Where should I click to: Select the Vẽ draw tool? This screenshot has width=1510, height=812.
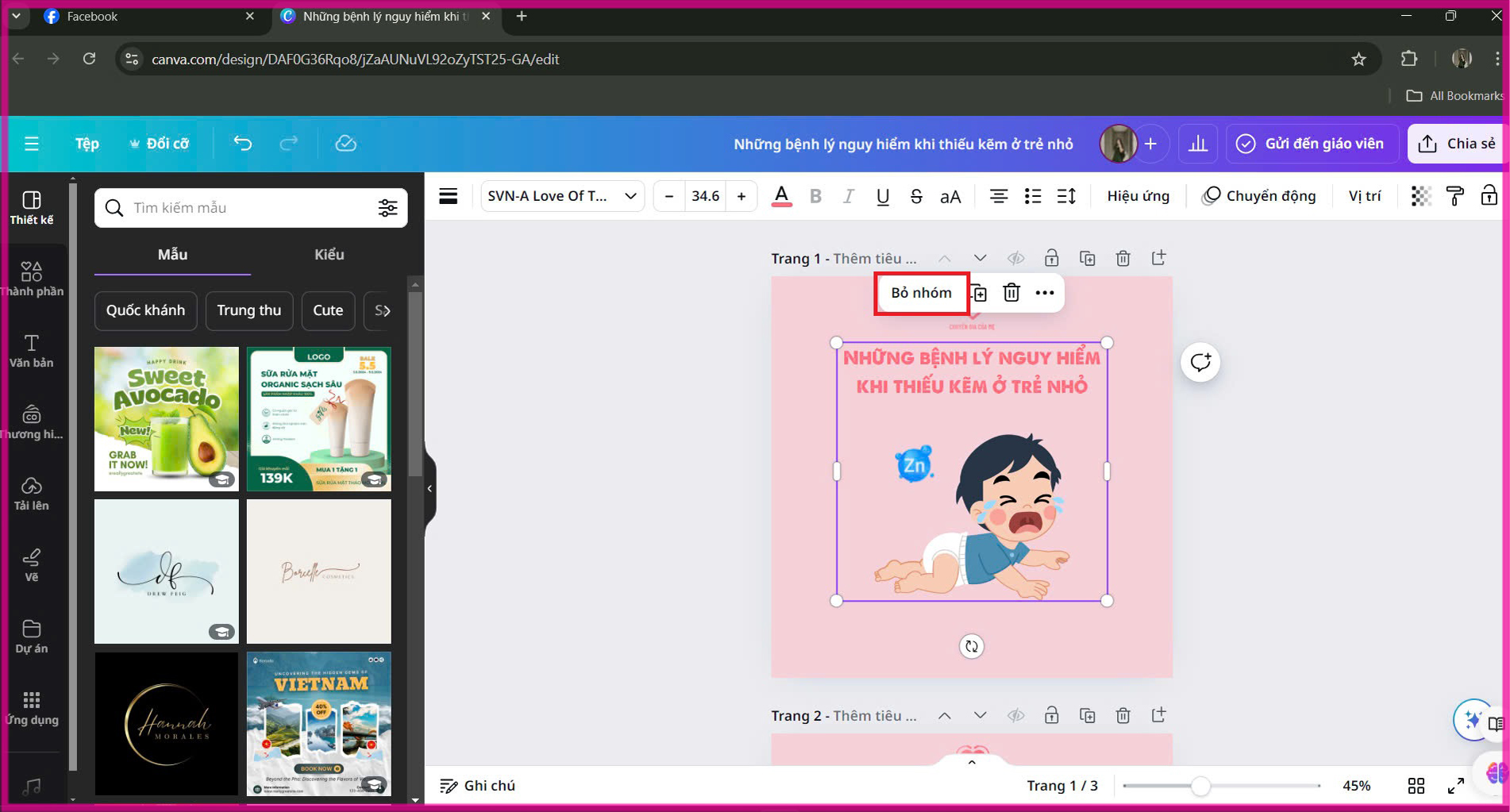(32, 564)
